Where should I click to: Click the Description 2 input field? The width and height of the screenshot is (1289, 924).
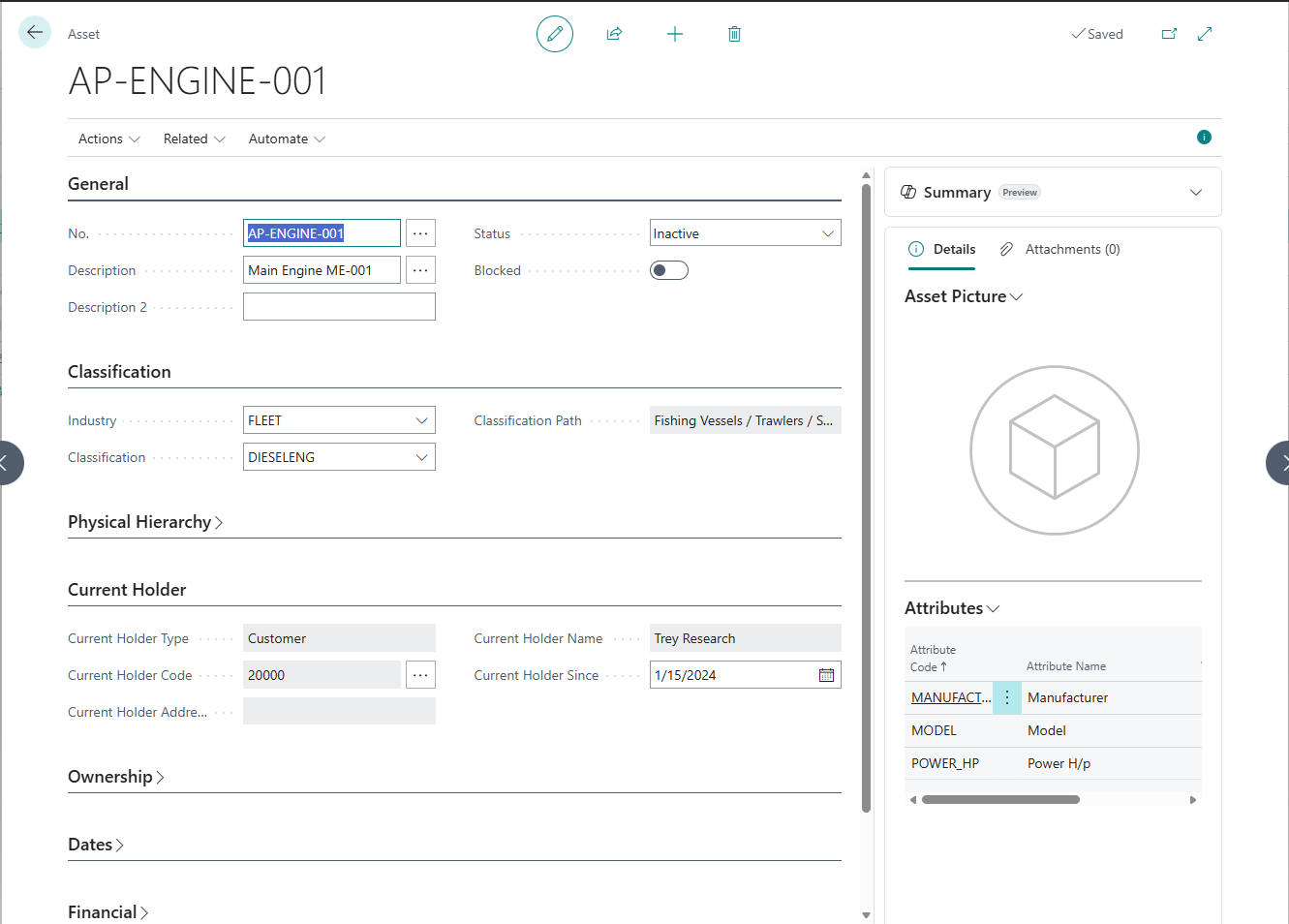click(x=339, y=307)
